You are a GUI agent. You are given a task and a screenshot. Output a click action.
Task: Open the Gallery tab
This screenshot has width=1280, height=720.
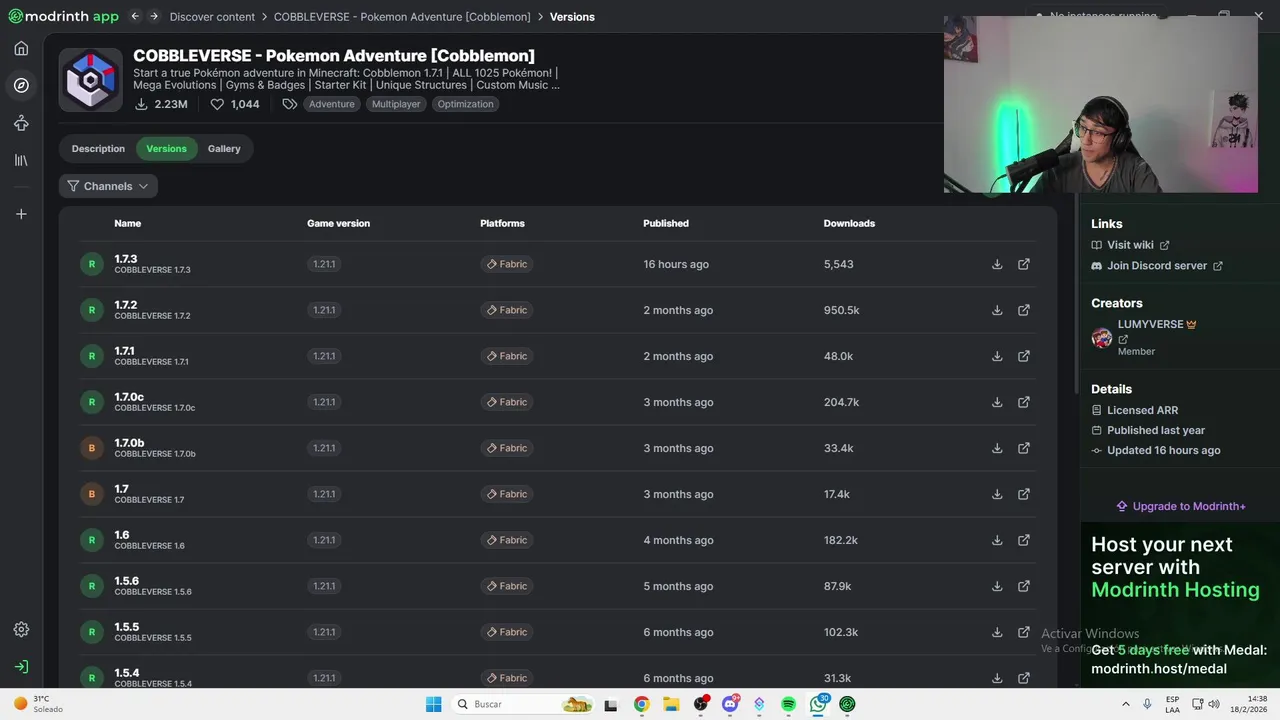224,149
